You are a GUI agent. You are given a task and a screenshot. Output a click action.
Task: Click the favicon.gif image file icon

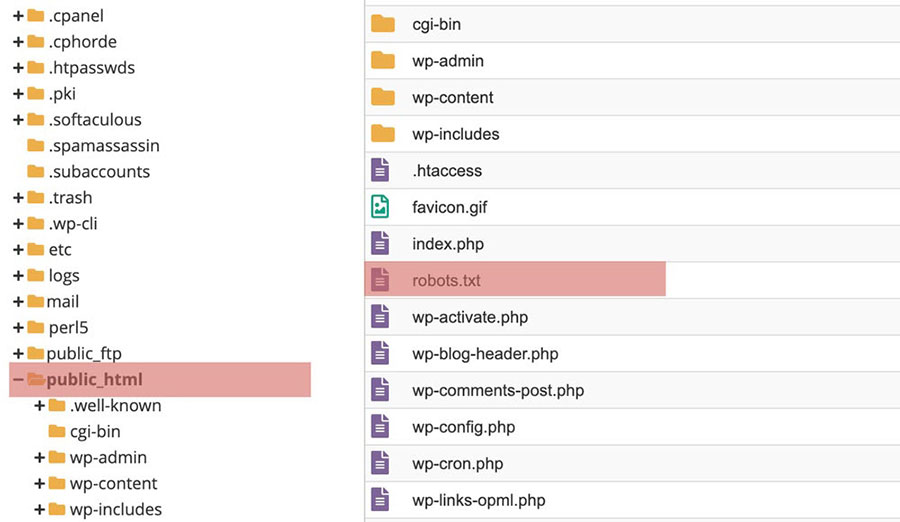click(x=380, y=207)
